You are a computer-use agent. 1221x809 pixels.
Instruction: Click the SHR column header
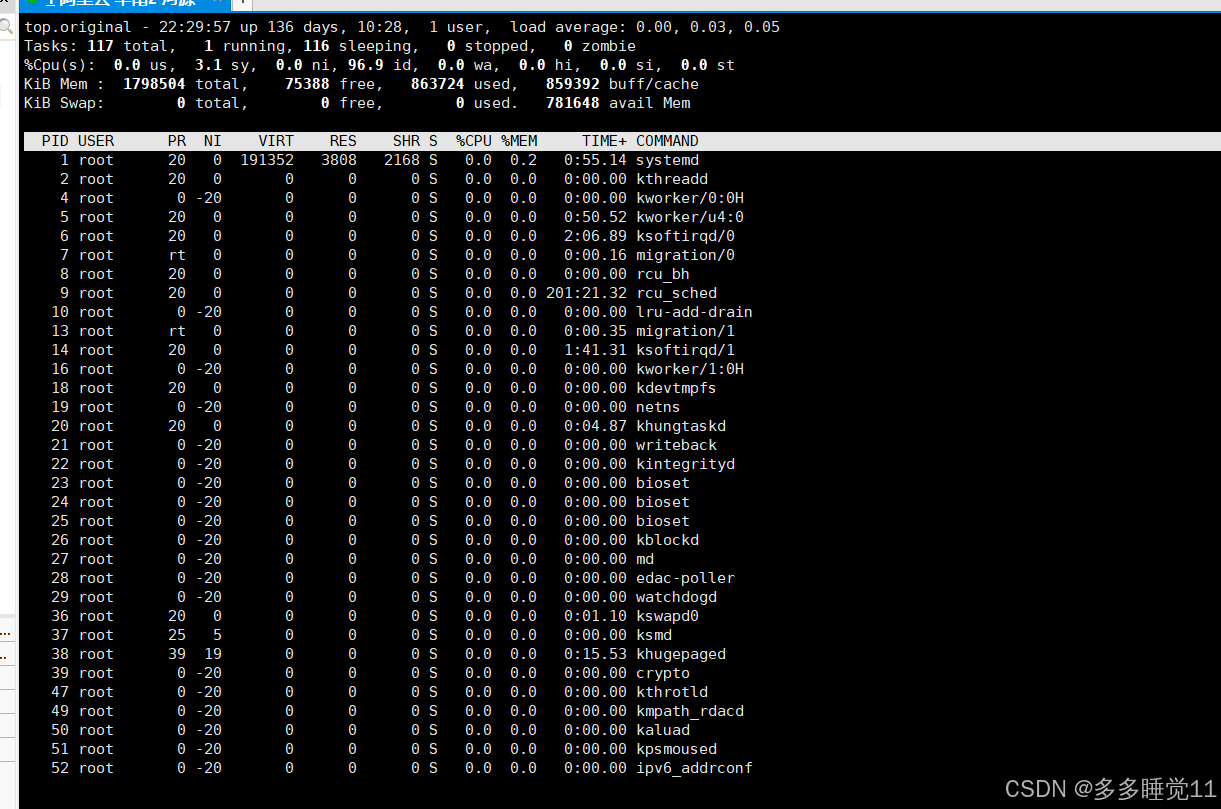click(x=406, y=141)
